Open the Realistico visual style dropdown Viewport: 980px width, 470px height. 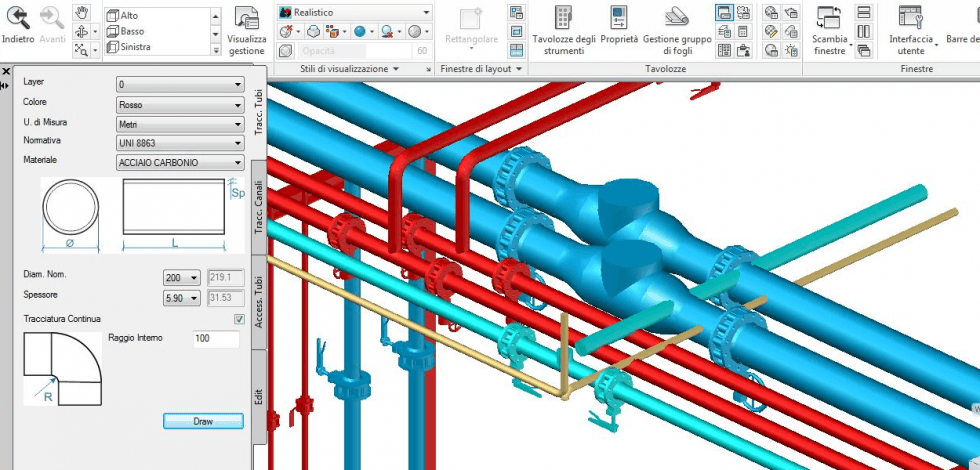click(x=355, y=12)
